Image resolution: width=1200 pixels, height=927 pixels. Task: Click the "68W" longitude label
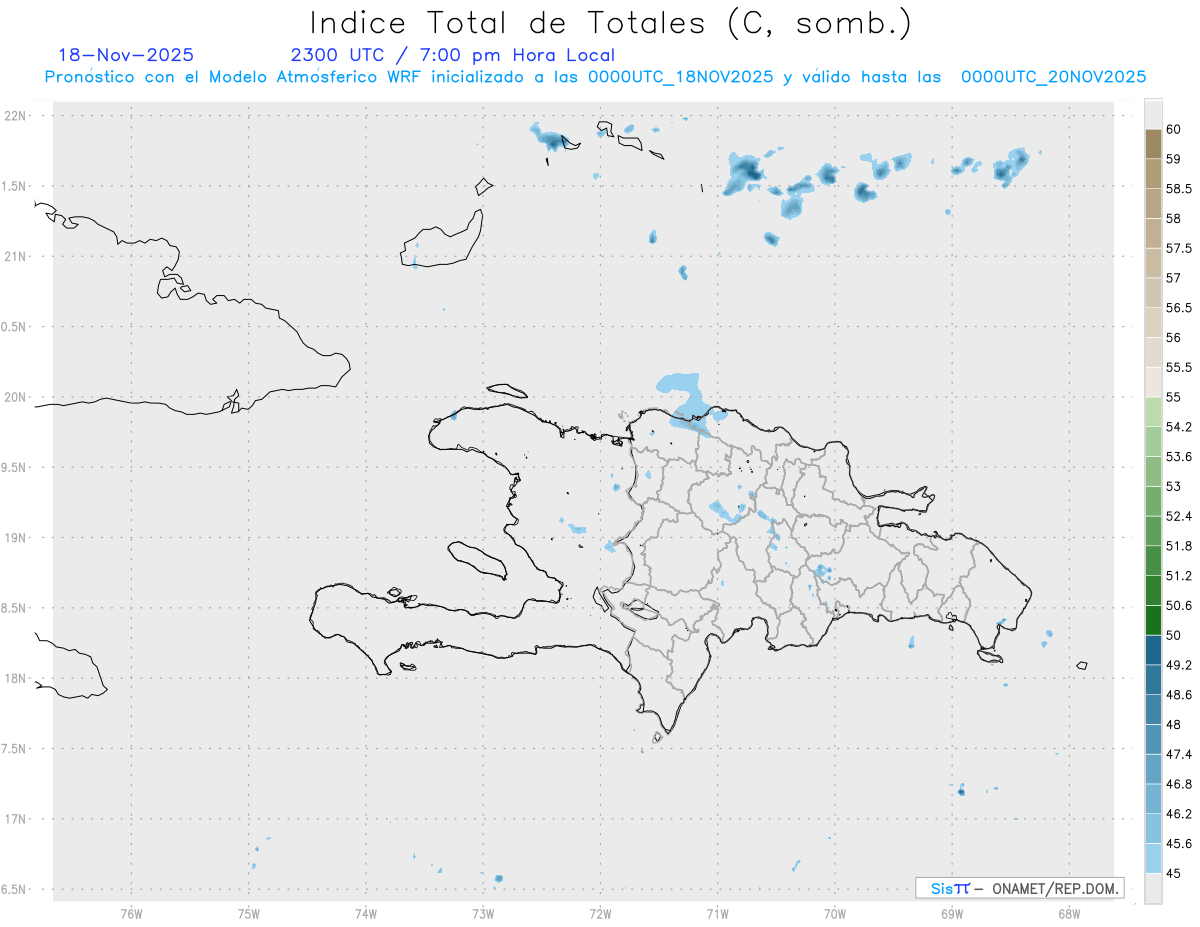(1069, 913)
